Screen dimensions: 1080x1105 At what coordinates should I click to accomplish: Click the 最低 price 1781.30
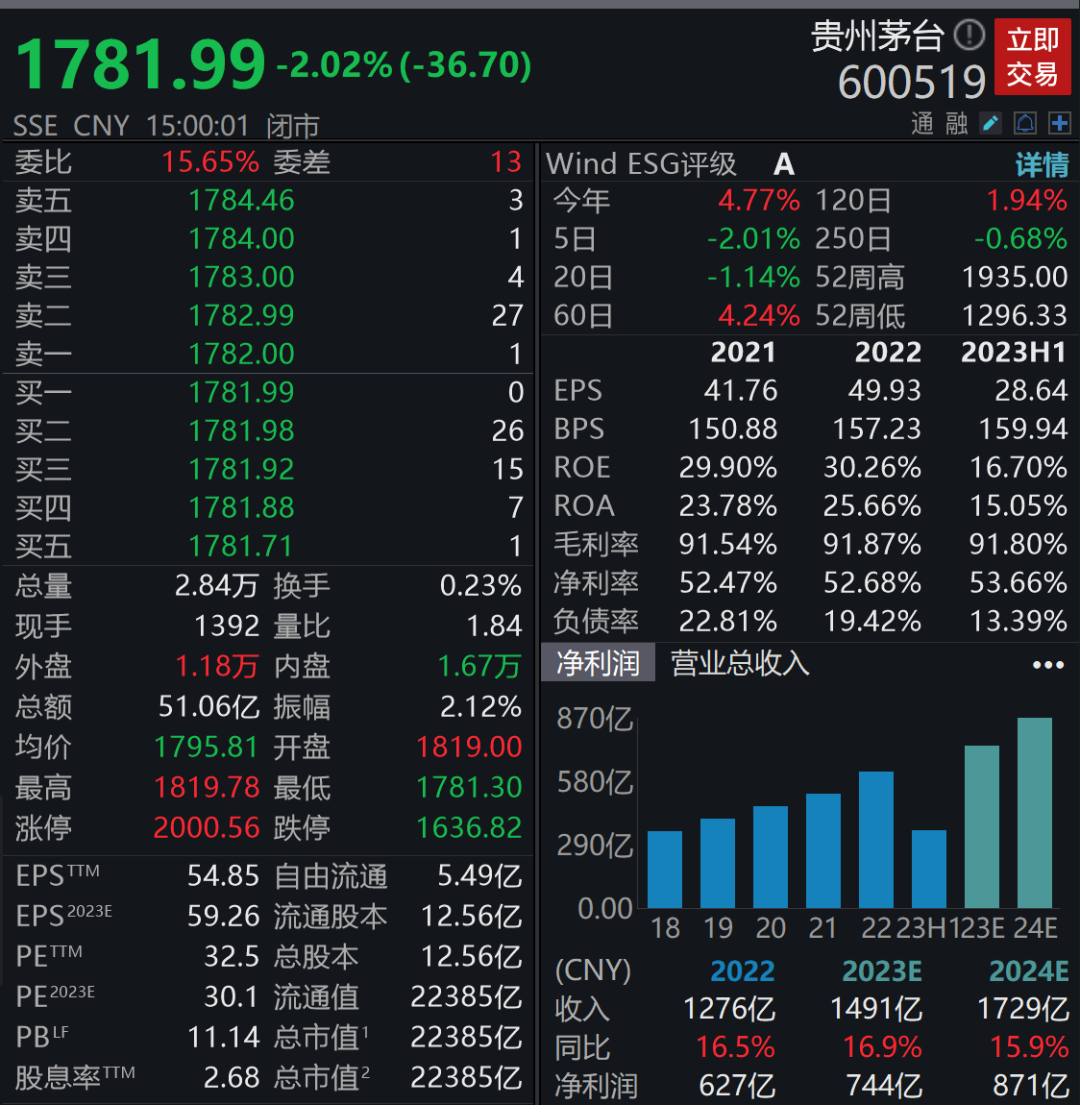[469, 787]
